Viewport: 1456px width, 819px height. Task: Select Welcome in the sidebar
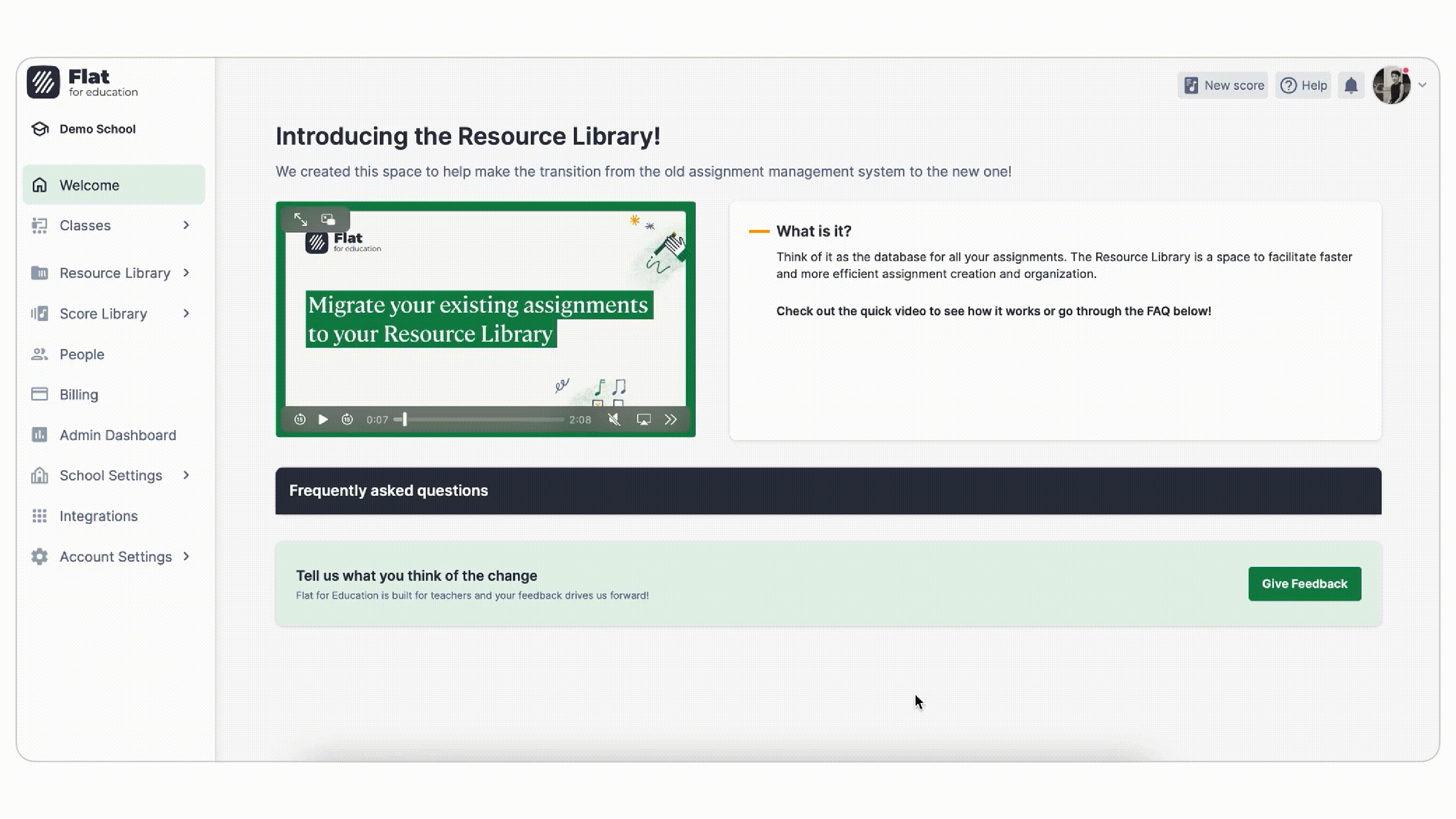point(114,185)
